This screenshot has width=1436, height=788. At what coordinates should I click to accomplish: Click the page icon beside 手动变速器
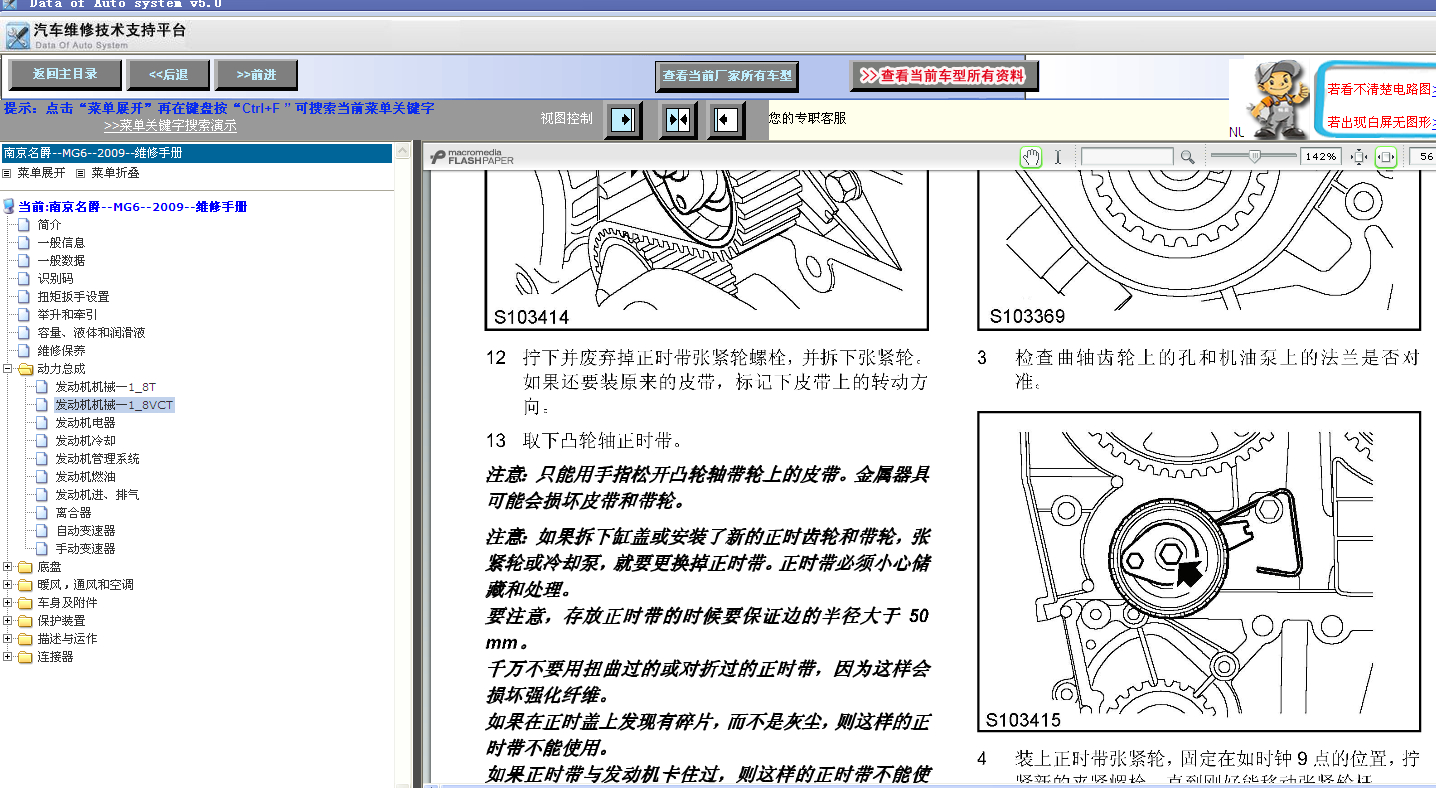click(44, 549)
